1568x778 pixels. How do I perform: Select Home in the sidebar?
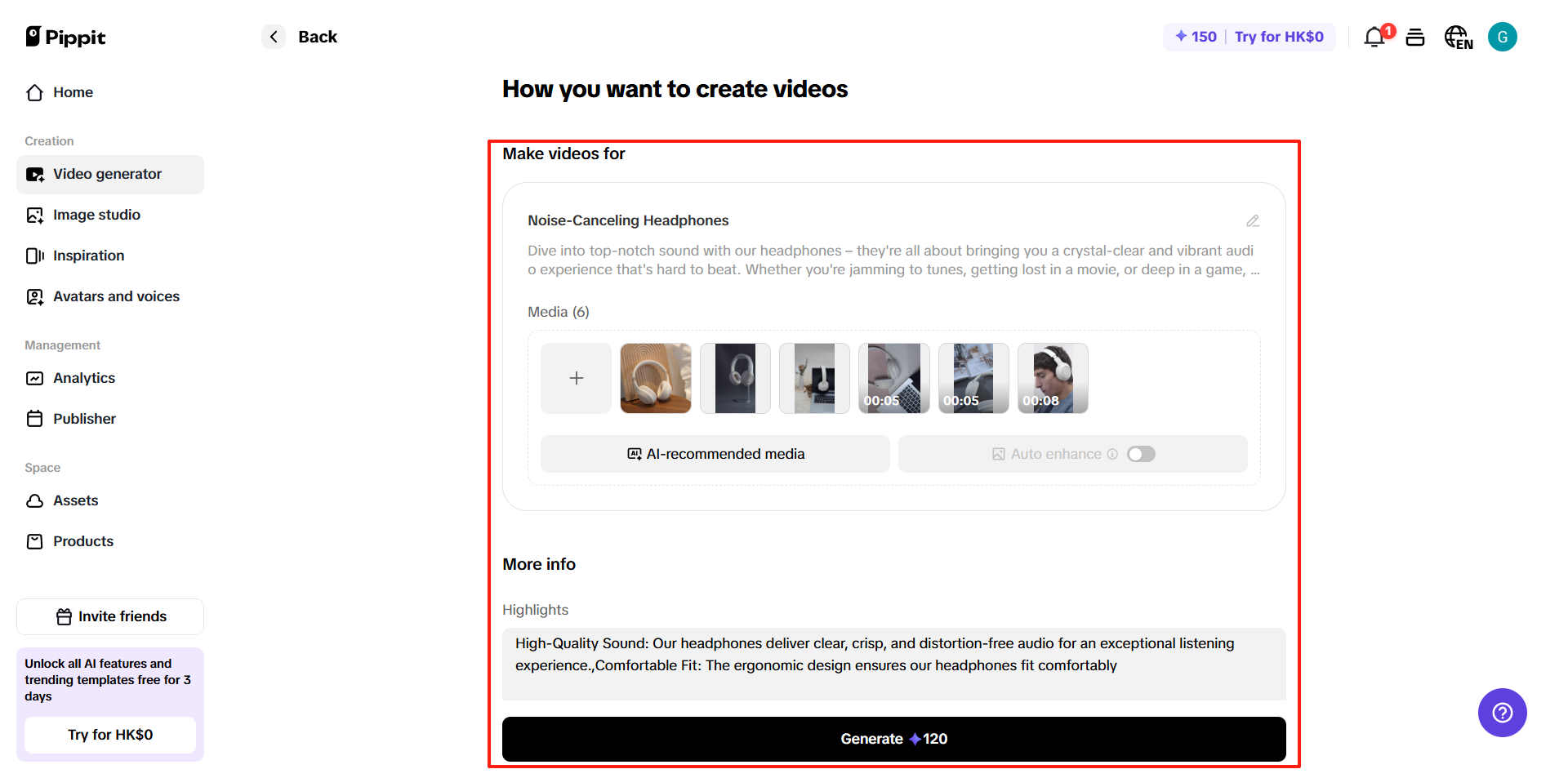coord(73,92)
